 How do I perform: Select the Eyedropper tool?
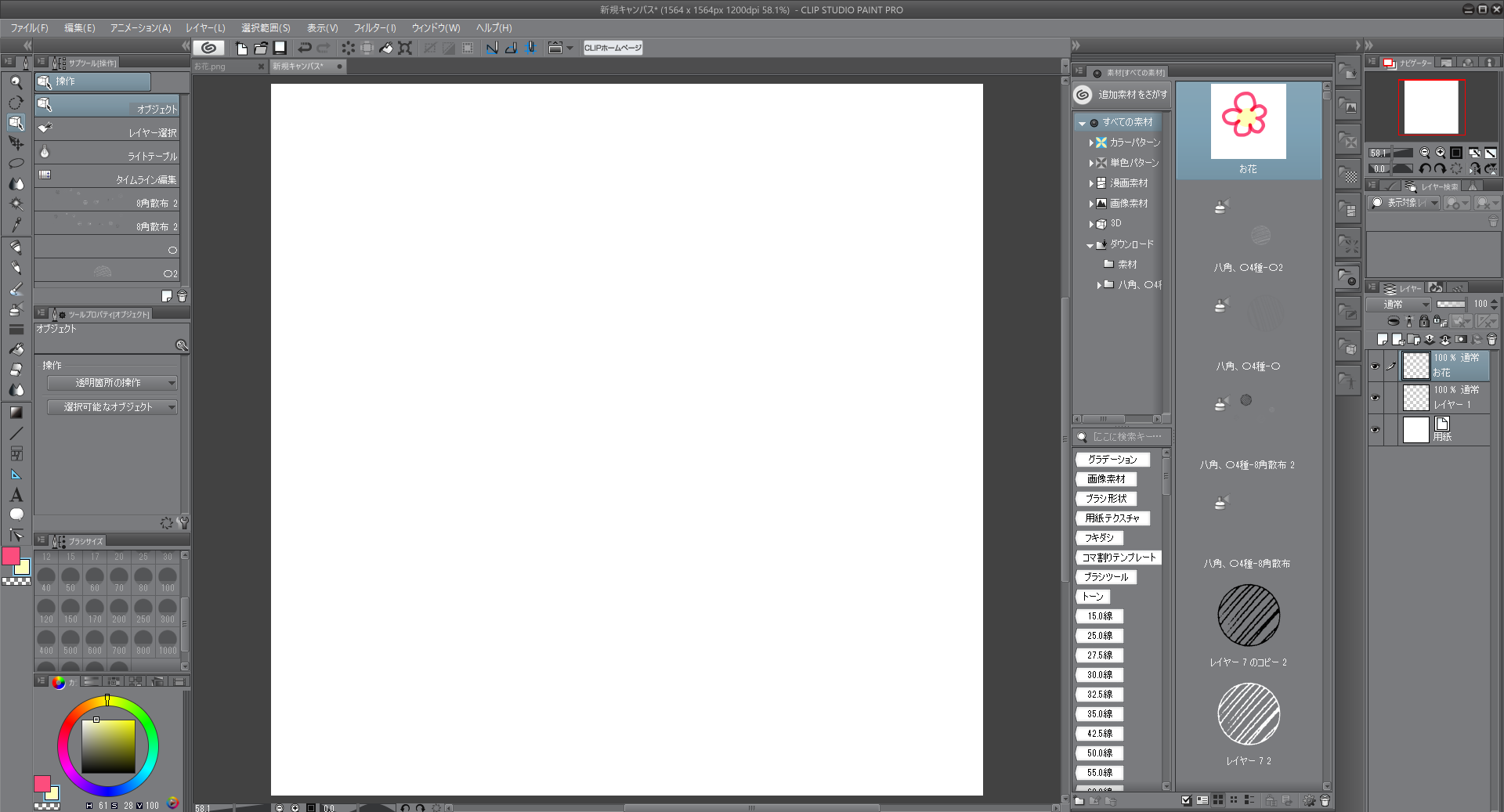coord(16,225)
